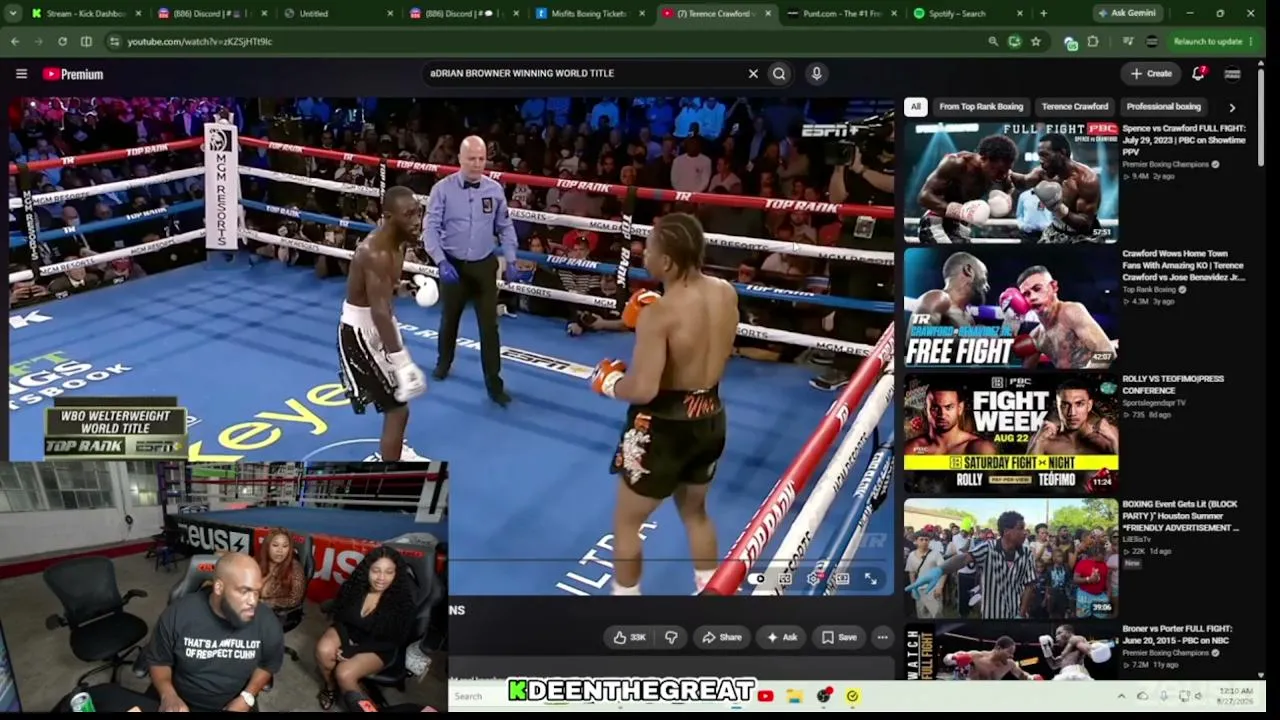Show more filter chips with right arrow
The width and height of the screenshot is (1280, 720).
pyautogui.click(x=1232, y=107)
